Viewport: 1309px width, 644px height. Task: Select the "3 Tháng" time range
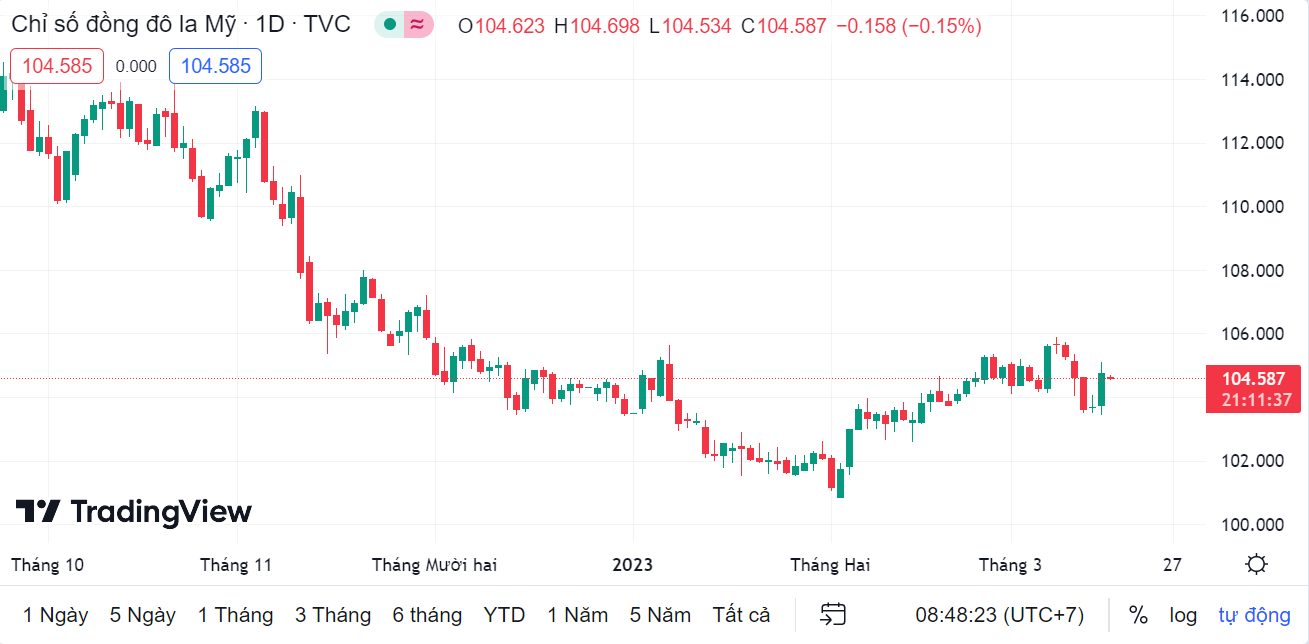tap(333, 614)
